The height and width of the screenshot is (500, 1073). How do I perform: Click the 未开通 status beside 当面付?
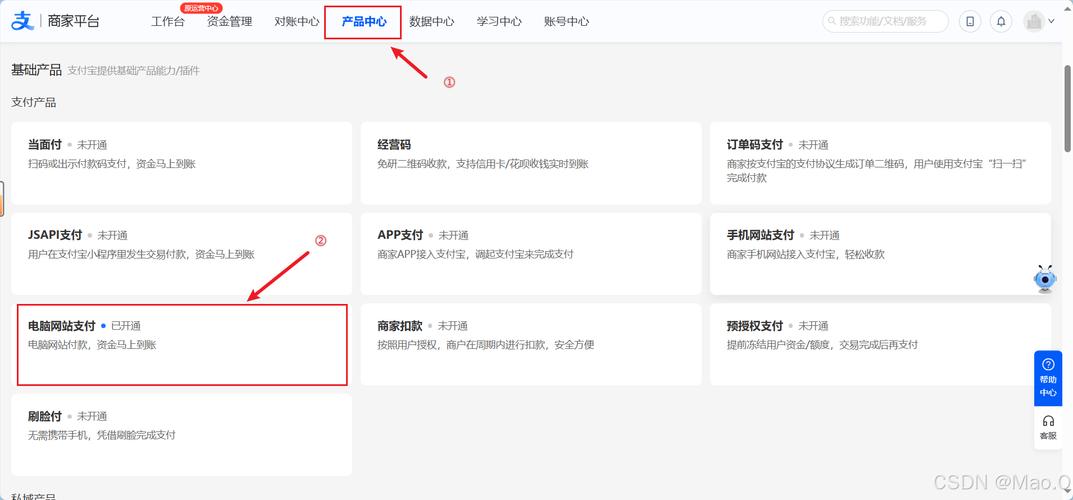point(92,145)
